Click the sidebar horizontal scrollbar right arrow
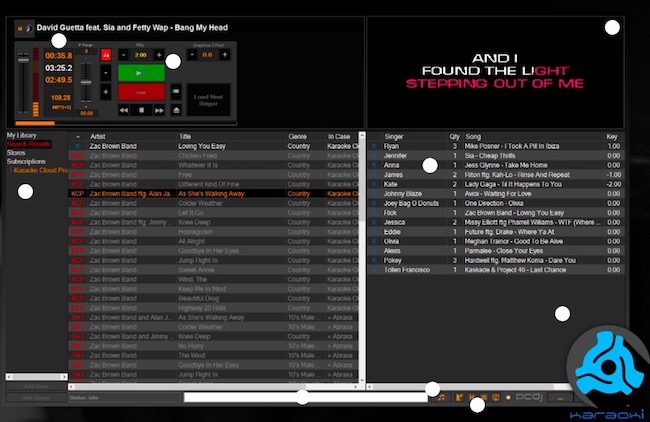The height and width of the screenshot is (422, 650). pyautogui.click(x=63, y=377)
